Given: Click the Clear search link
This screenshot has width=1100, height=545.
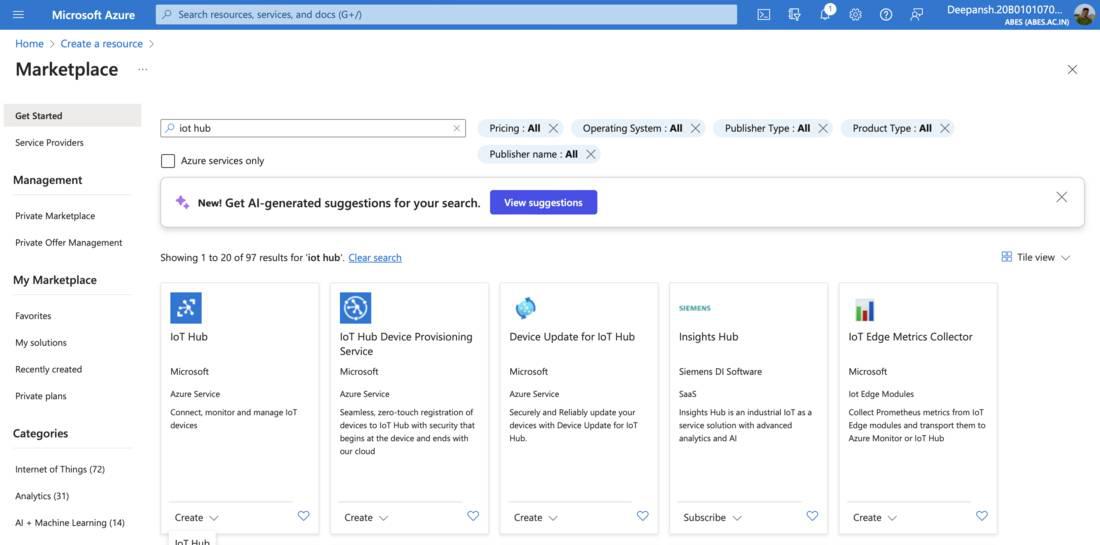Looking at the screenshot, I should (375, 258).
